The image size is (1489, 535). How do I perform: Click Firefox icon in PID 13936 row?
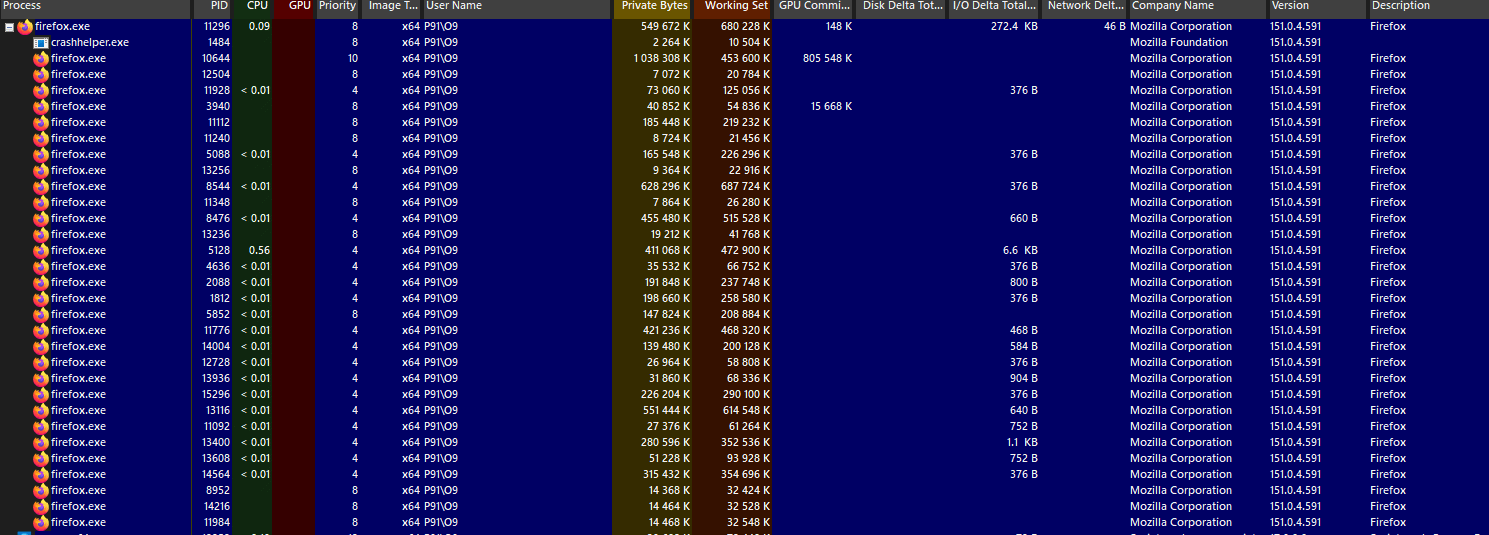pyautogui.click(x=41, y=379)
